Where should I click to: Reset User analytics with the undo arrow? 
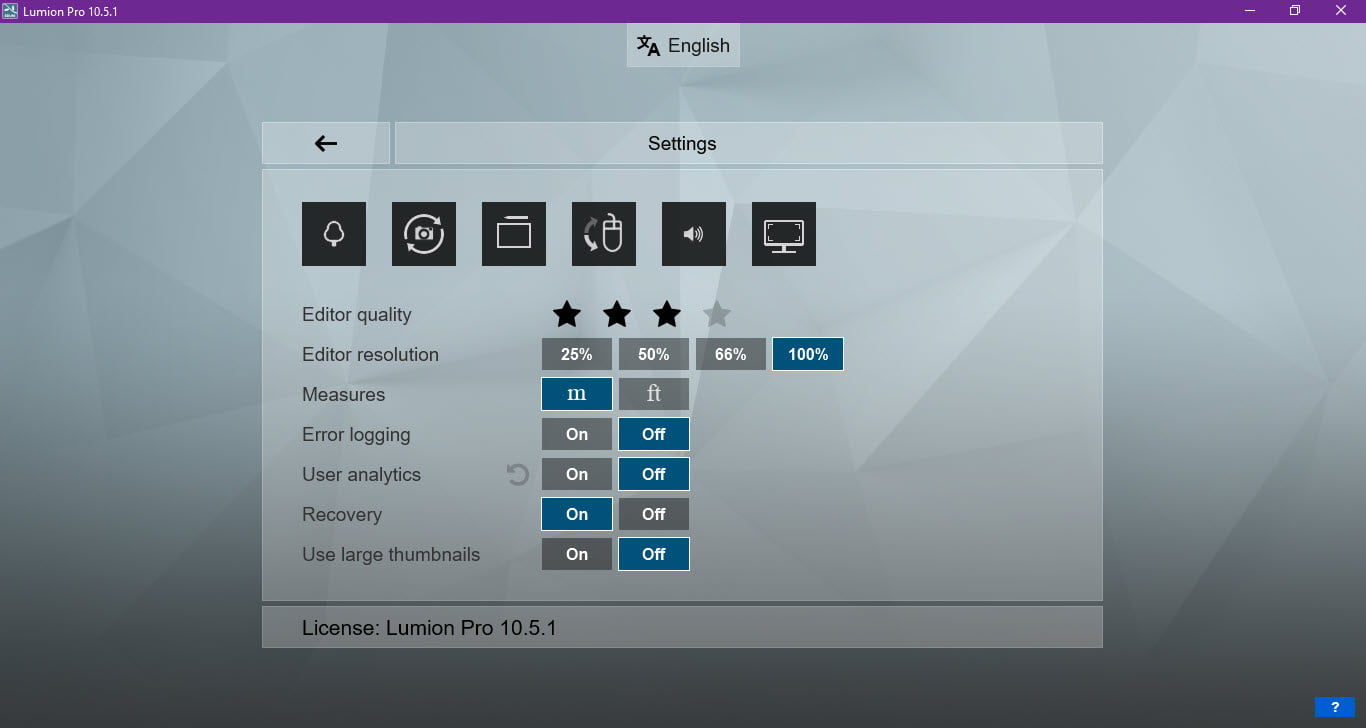518,474
